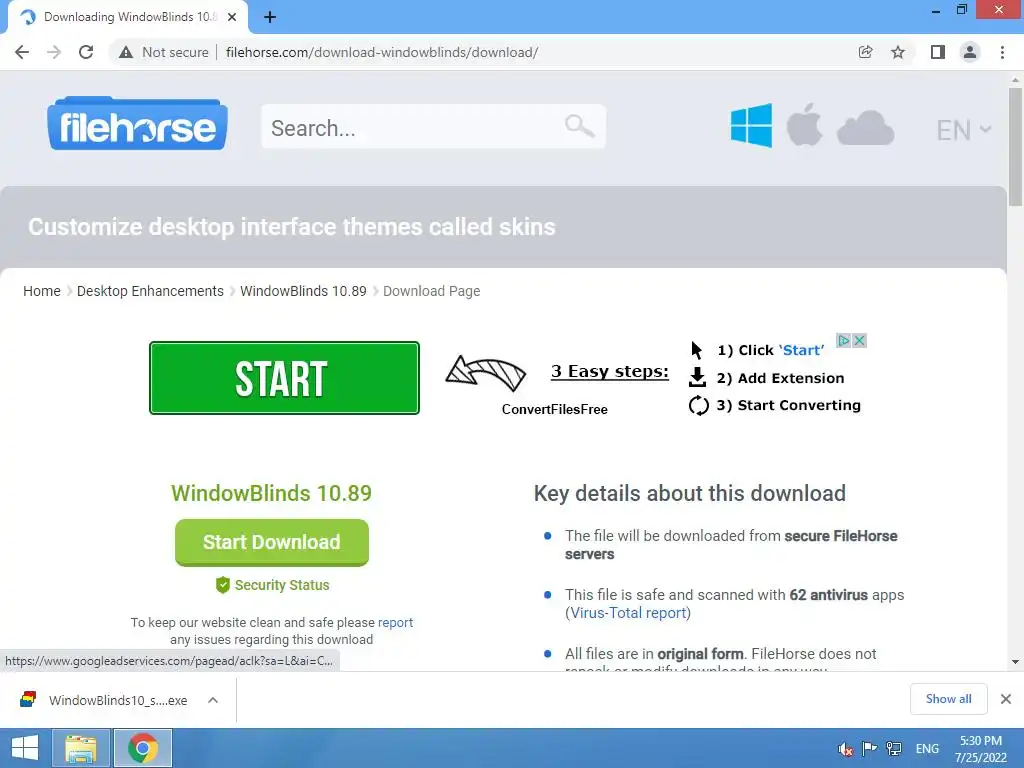Open the Windows Start button

tap(25, 748)
